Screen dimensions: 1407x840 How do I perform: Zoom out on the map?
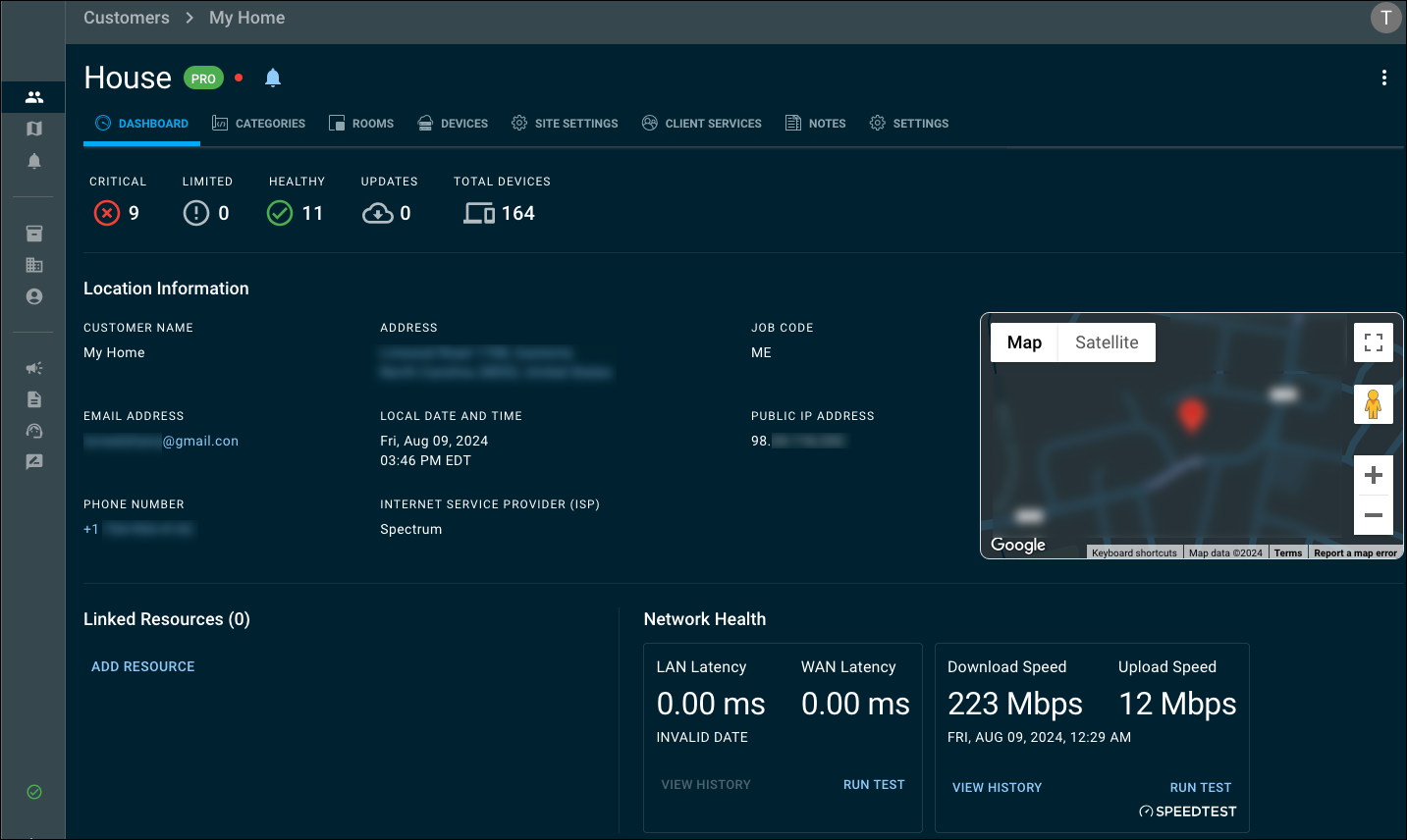click(1373, 515)
